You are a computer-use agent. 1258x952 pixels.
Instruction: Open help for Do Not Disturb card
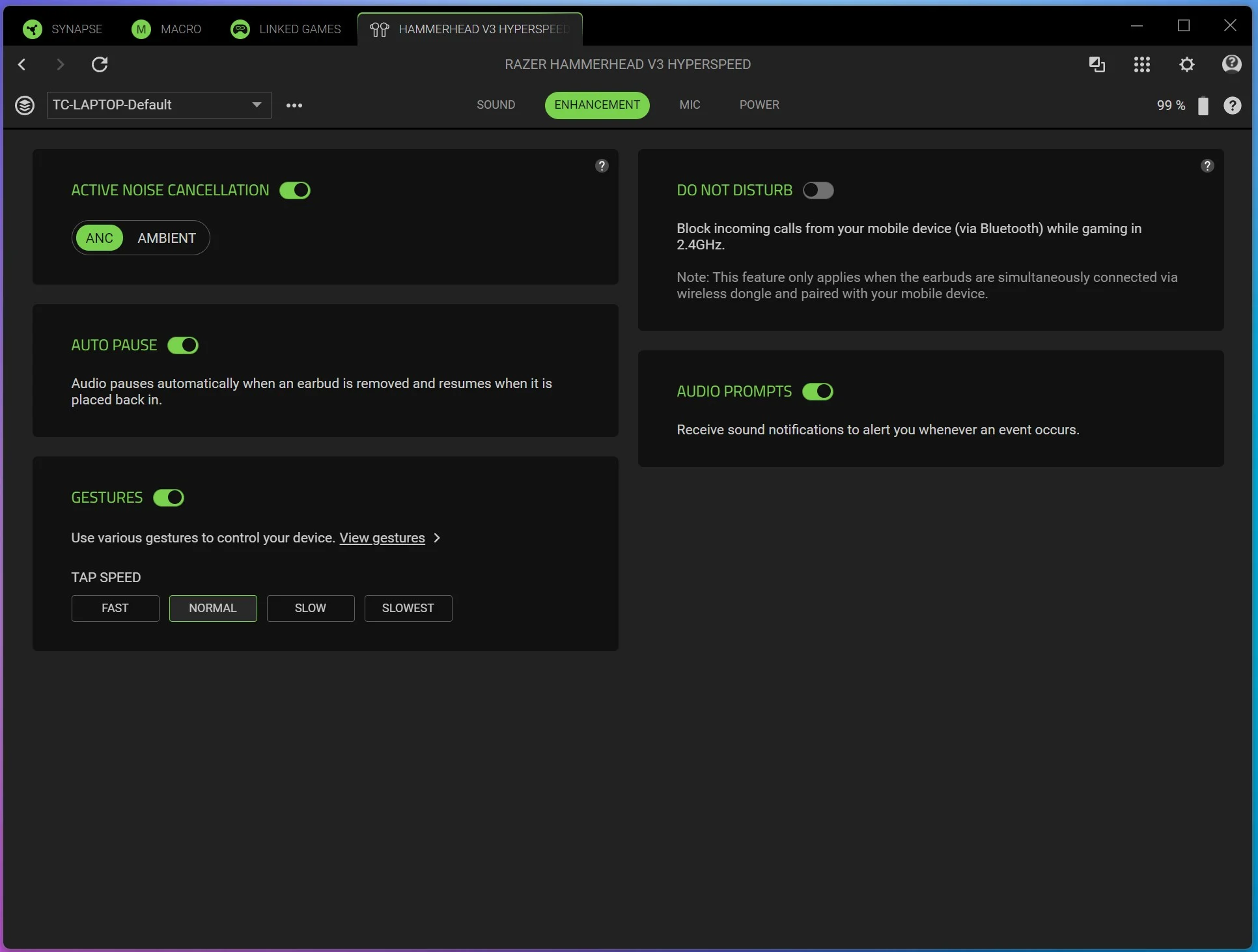[x=1207, y=166]
